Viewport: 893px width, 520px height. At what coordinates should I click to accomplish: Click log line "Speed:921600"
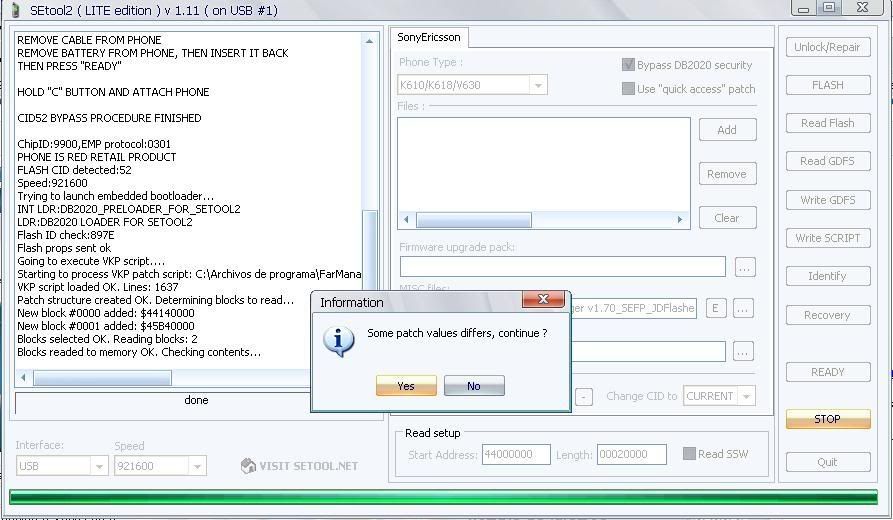click(52, 183)
